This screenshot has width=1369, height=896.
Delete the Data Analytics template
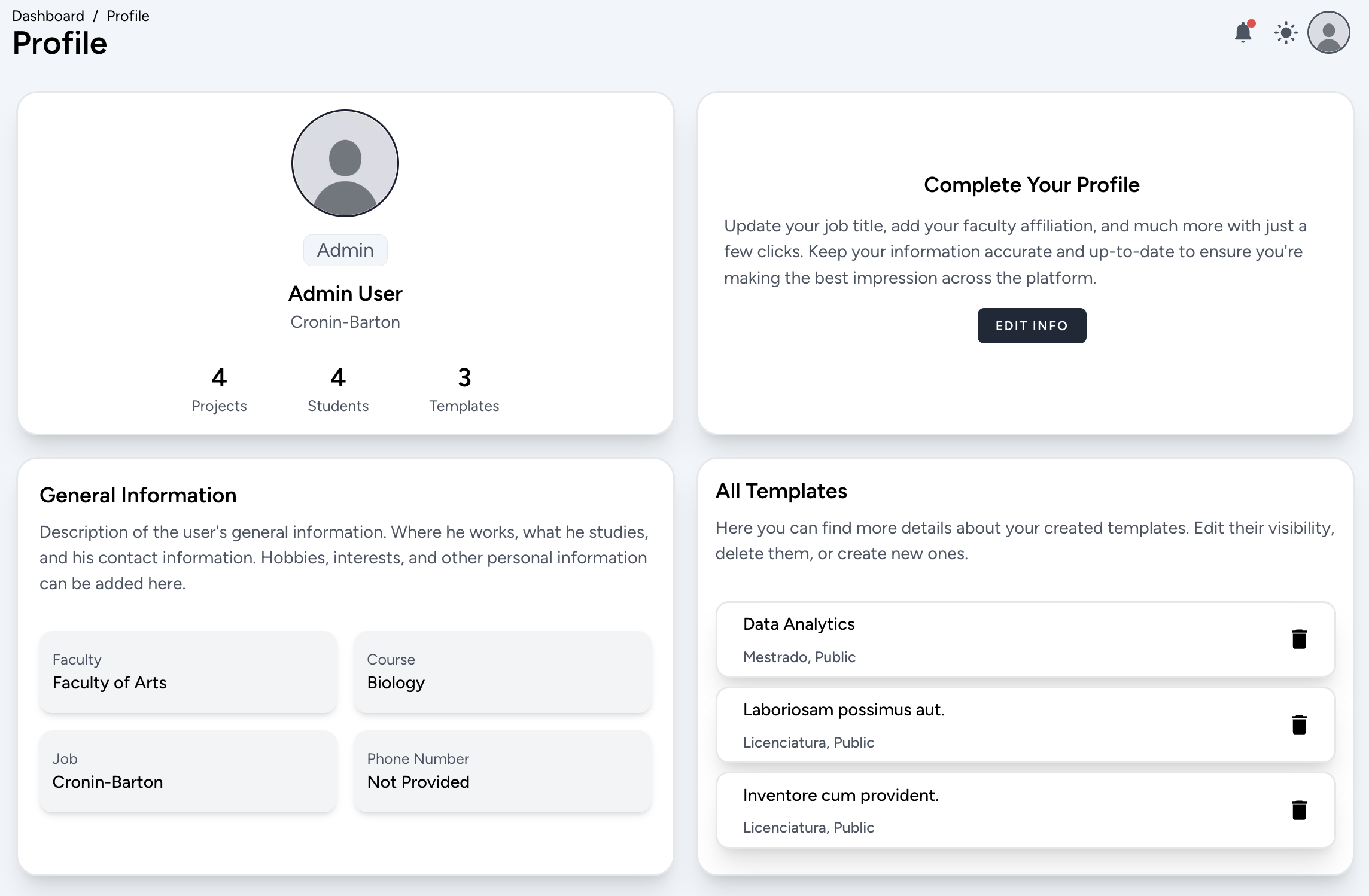pyautogui.click(x=1298, y=638)
